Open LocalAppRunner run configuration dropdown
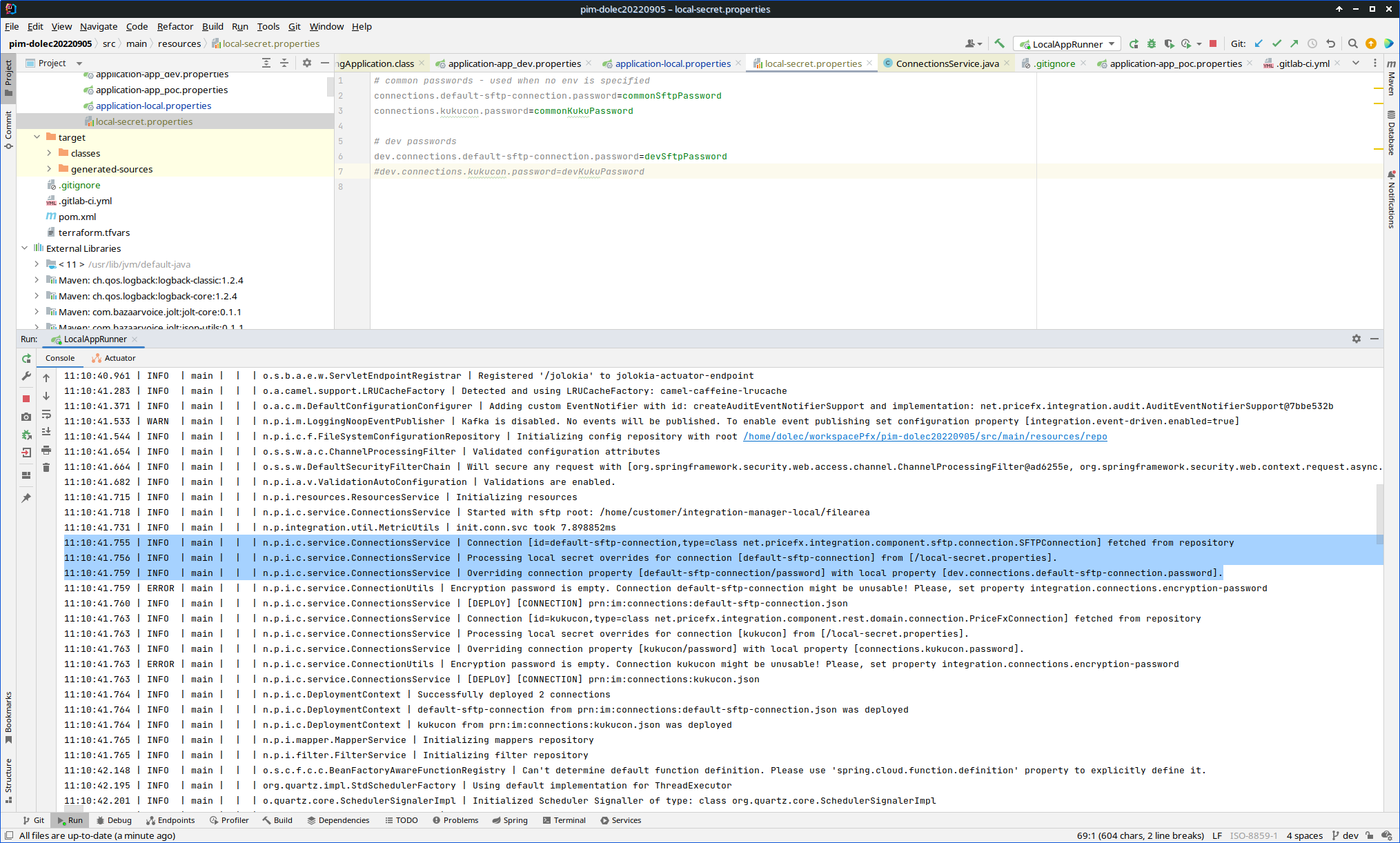The image size is (1400, 843). [x=1067, y=43]
